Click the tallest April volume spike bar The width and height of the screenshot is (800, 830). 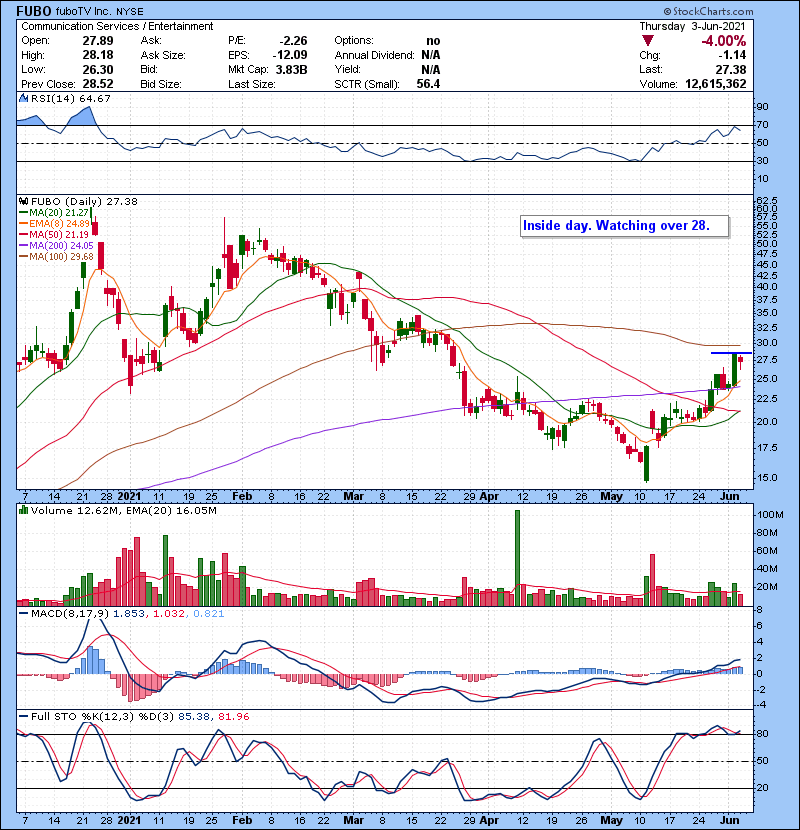517,558
